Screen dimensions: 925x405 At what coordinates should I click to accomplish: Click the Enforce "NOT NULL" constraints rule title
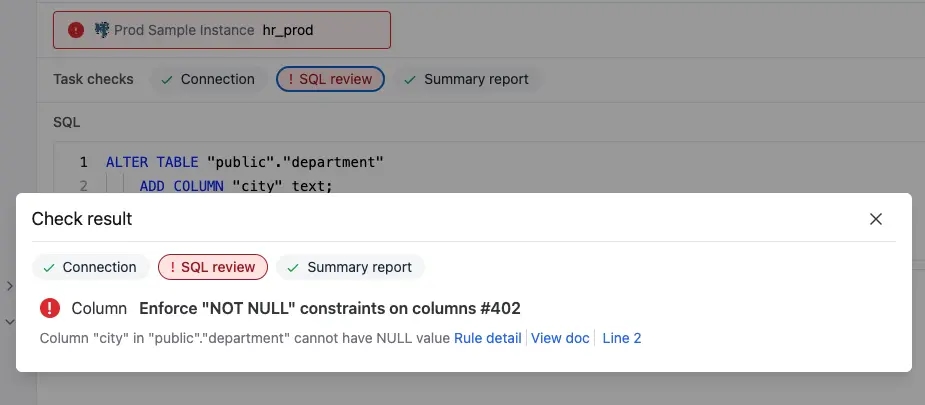pyautogui.click(x=330, y=308)
